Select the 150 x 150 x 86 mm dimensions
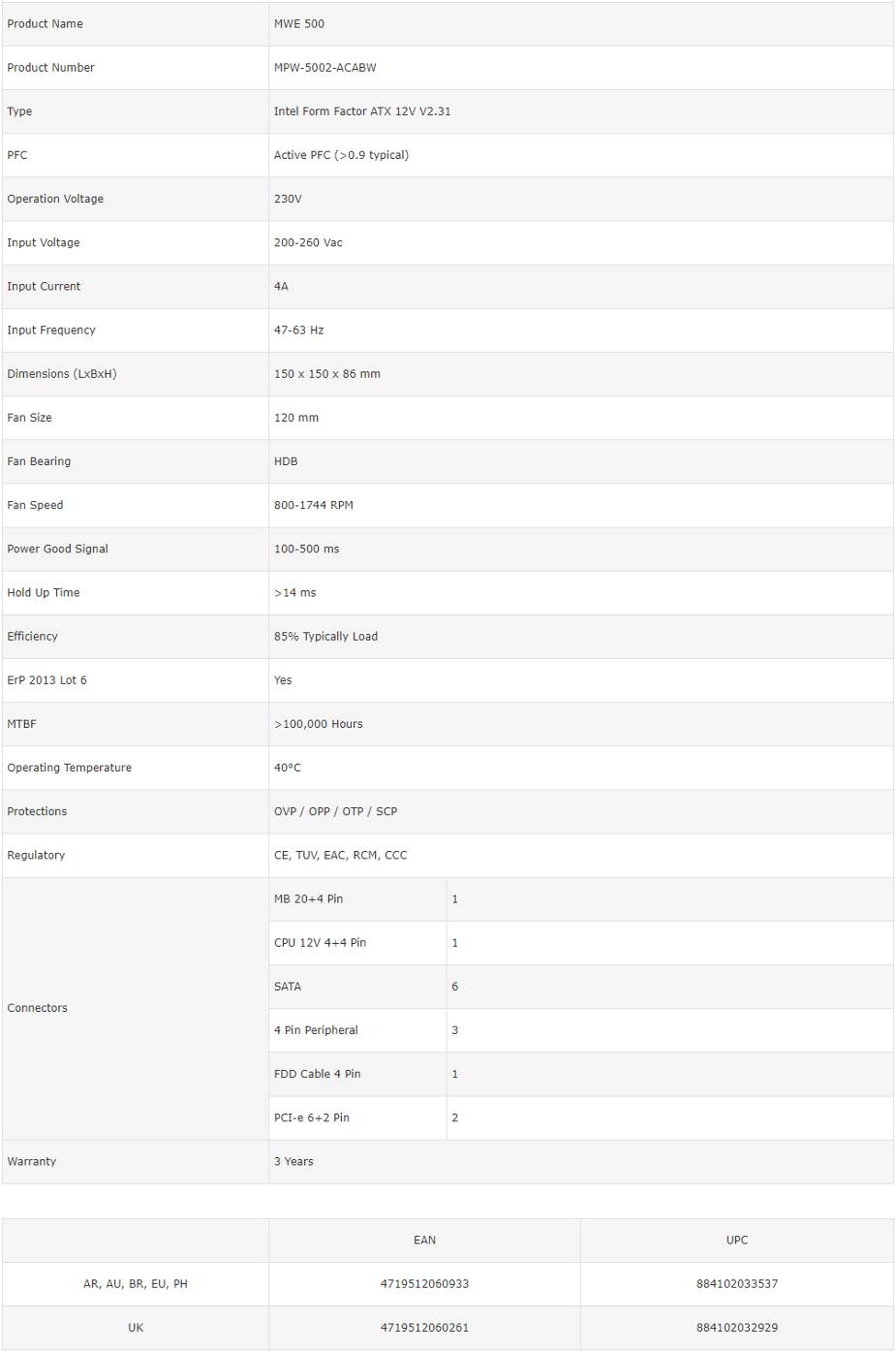Viewport: 896px width, 1352px height. 327,374
